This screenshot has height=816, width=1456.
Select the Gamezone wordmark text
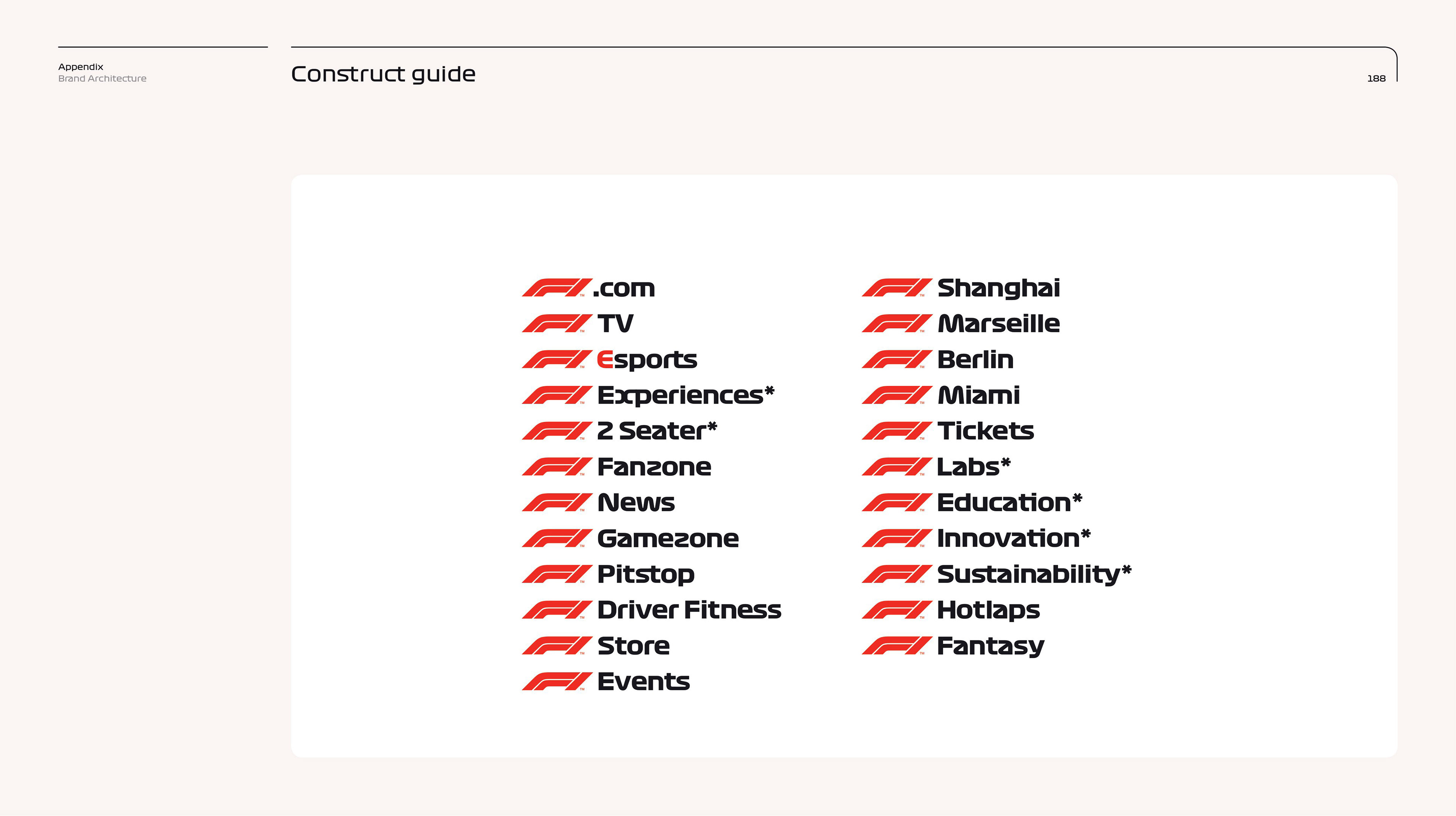click(x=667, y=538)
